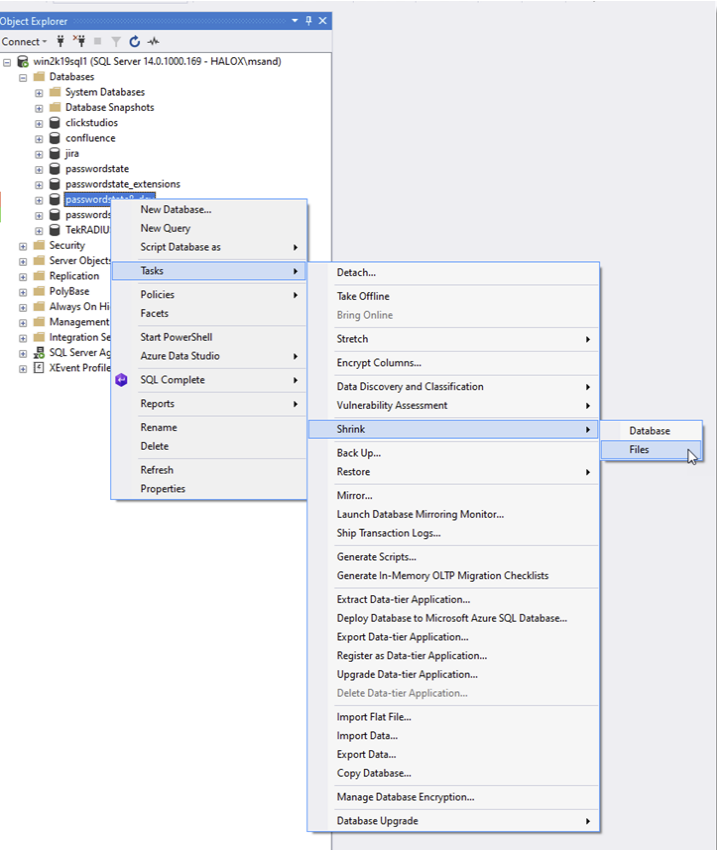This screenshot has width=717, height=850.
Task: Open the Stretch submenu
Action: point(454,339)
